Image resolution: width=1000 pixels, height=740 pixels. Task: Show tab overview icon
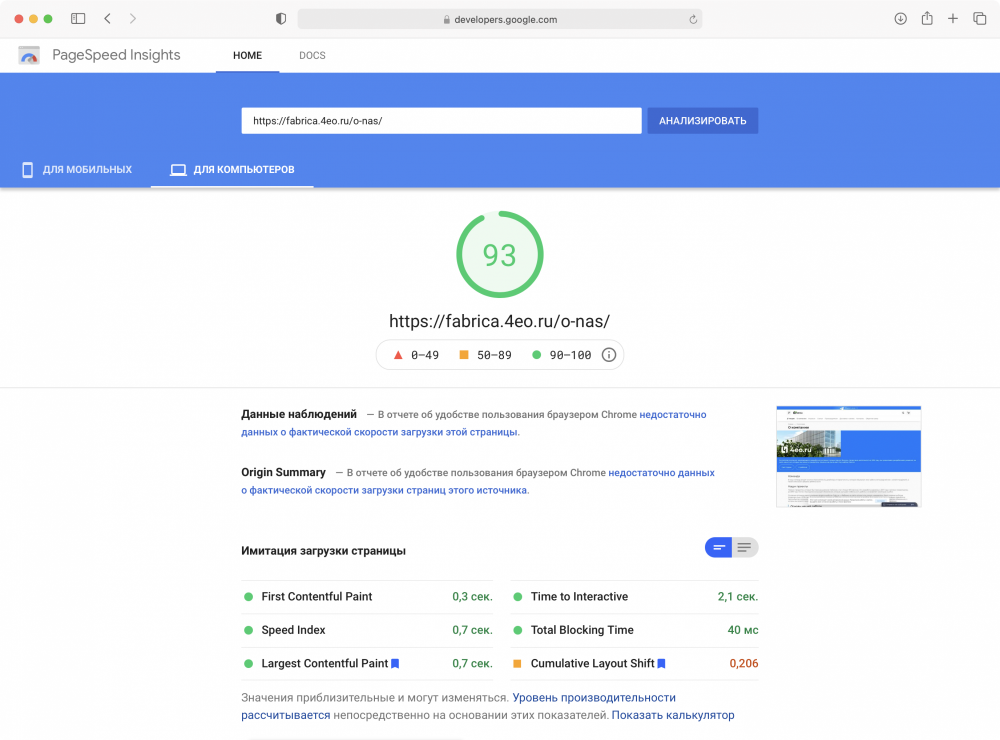tap(980, 18)
